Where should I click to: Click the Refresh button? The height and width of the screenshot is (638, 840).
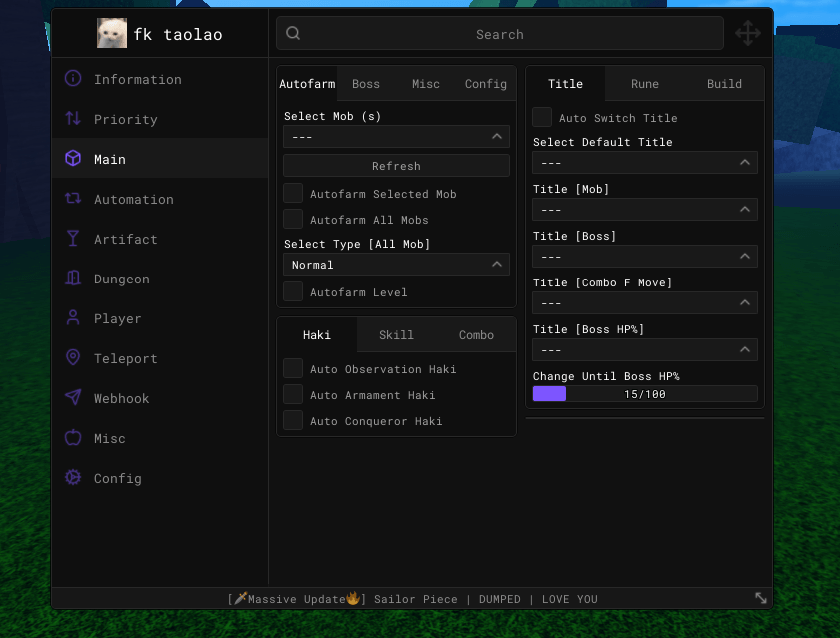tap(396, 166)
